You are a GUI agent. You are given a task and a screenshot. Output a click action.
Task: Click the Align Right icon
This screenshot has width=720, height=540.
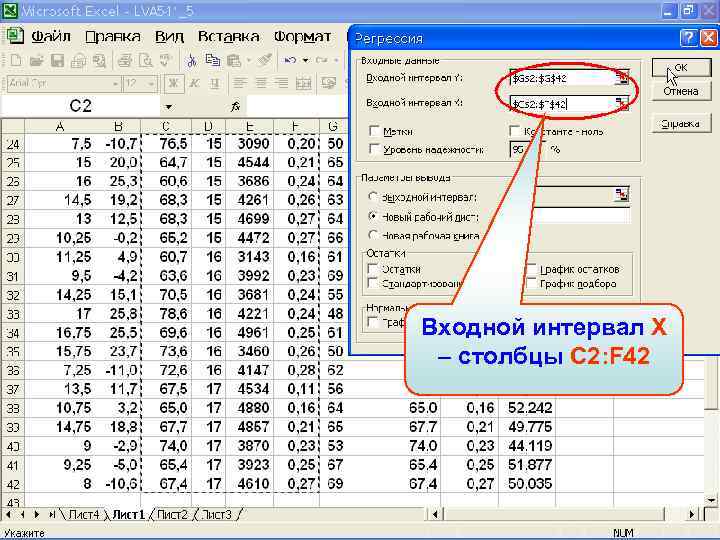pos(281,84)
